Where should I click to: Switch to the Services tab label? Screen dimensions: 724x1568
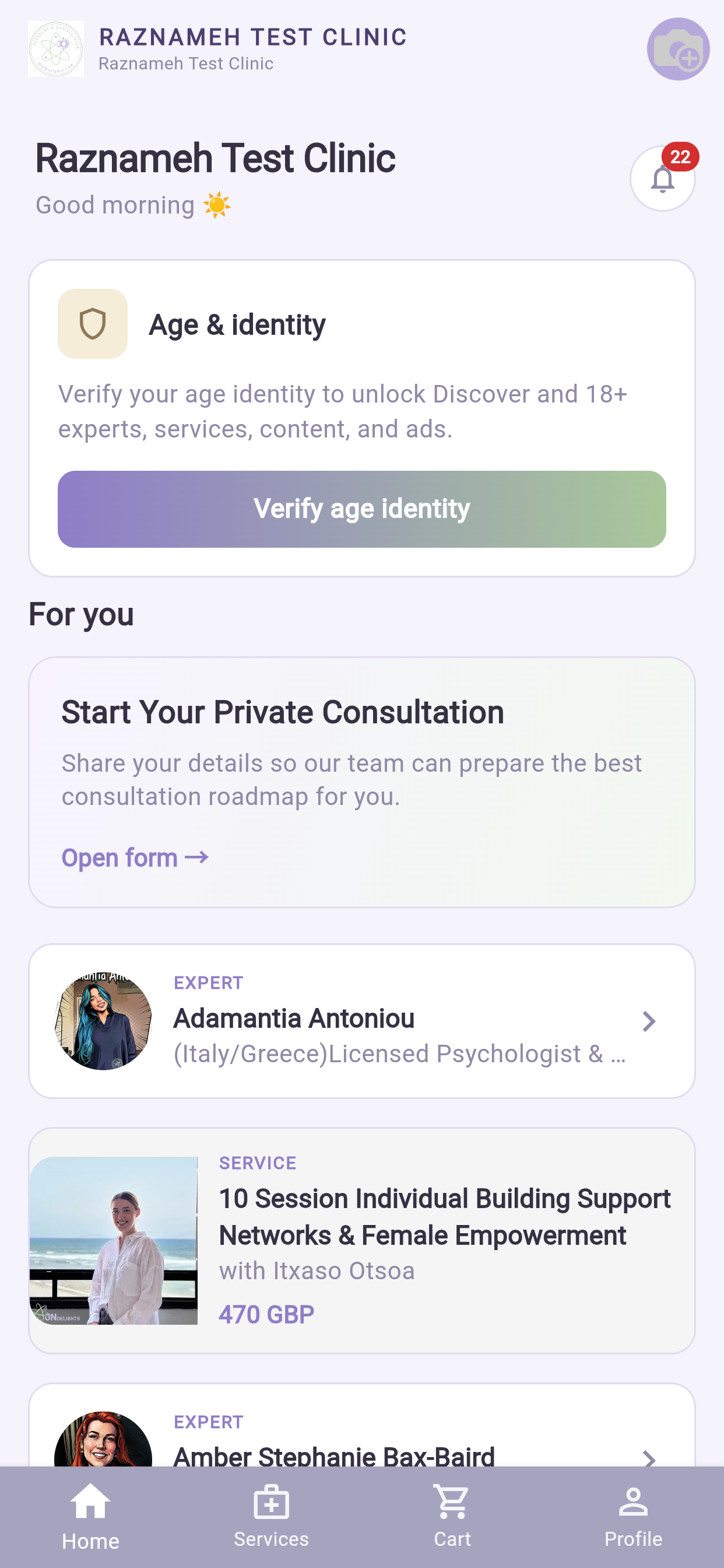(271, 1539)
